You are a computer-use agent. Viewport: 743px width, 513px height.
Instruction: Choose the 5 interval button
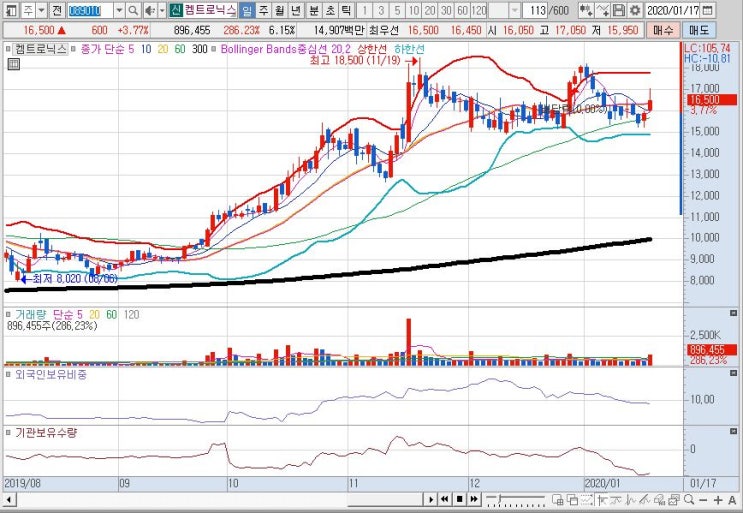click(397, 10)
